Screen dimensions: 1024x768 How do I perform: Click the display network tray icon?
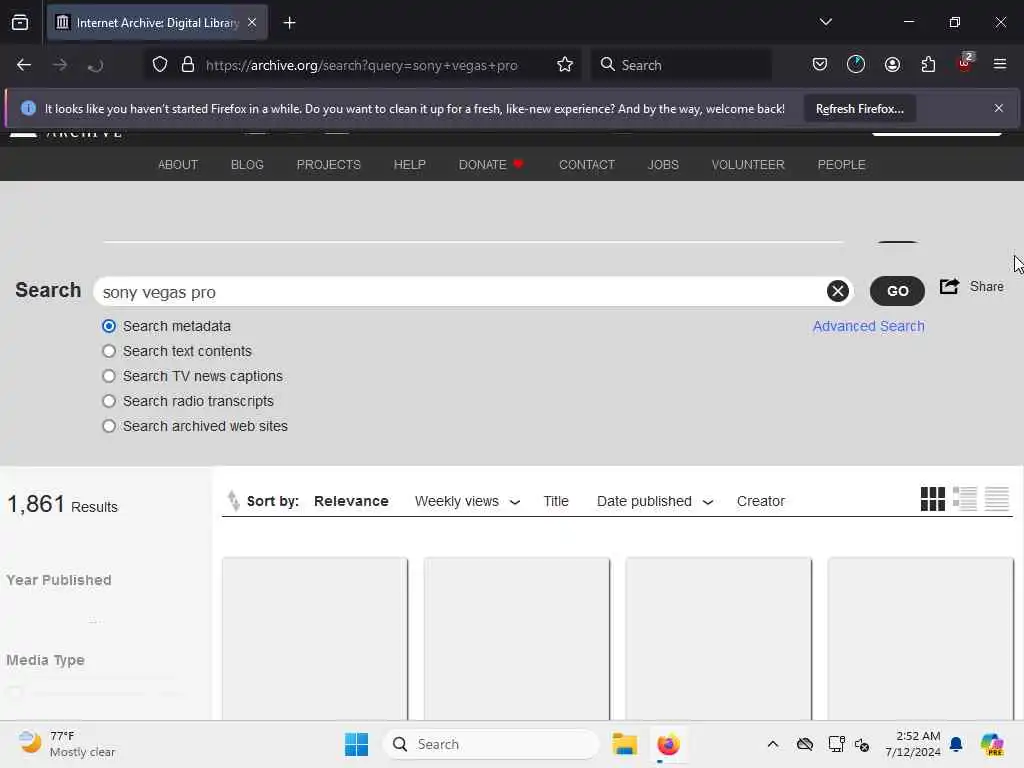[x=836, y=744]
